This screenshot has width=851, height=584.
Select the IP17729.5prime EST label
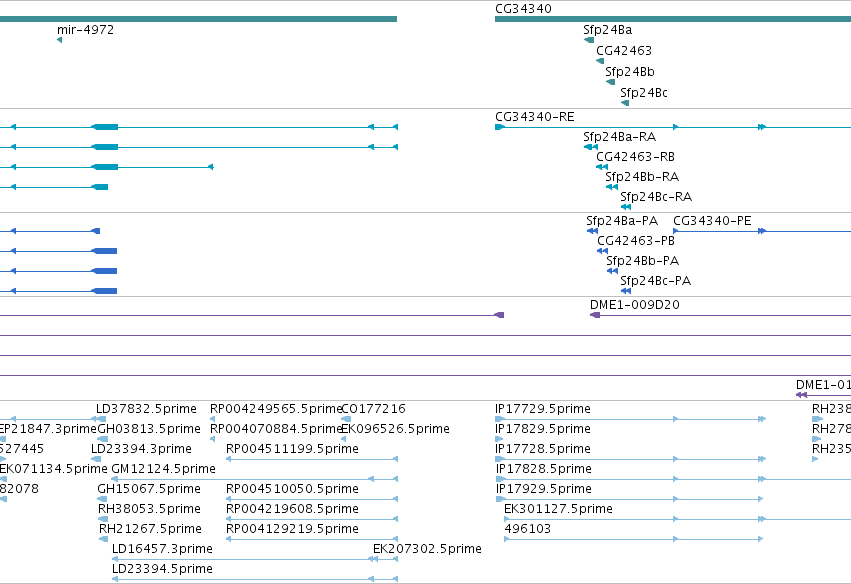click(543, 409)
